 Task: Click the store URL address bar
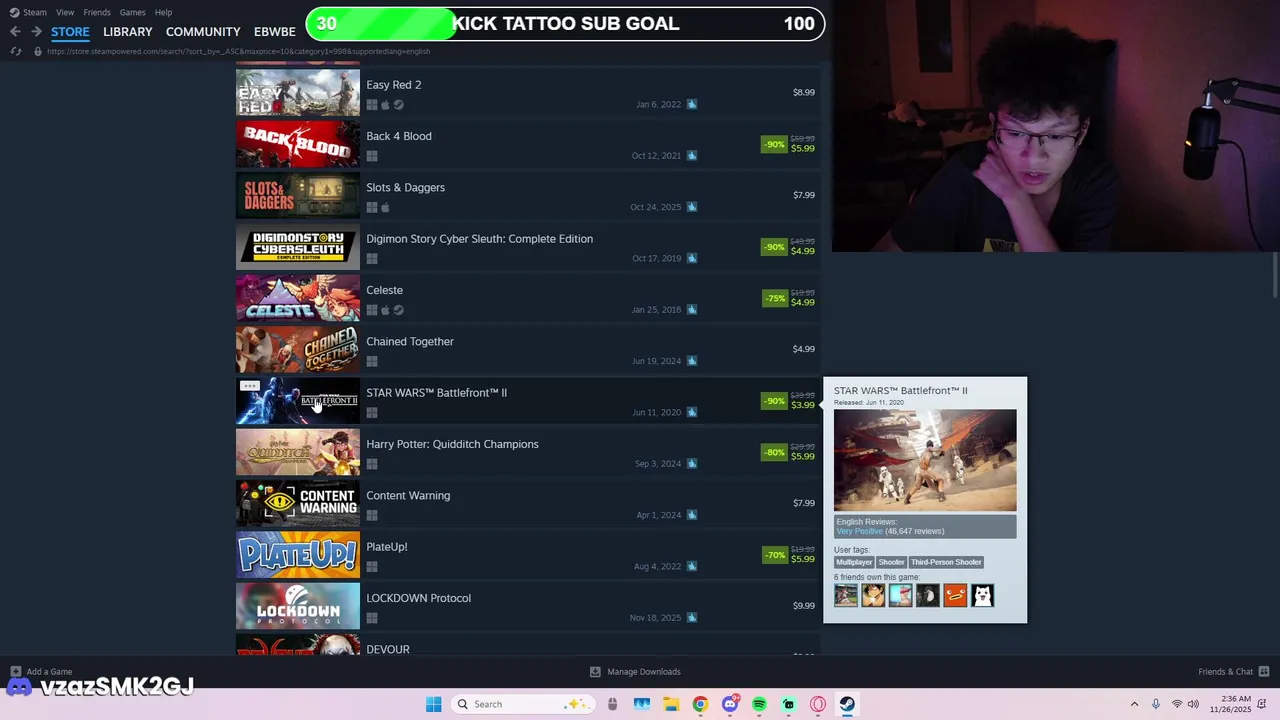click(x=238, y=51)
